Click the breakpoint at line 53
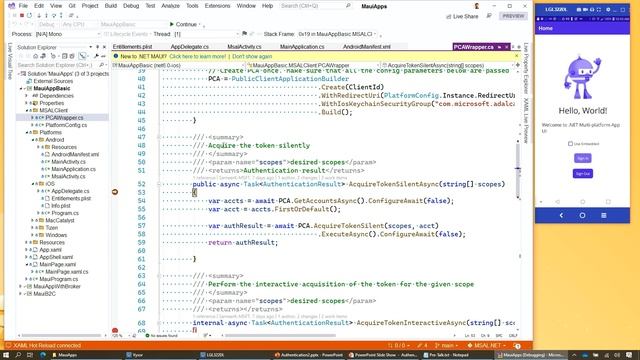 click(115, 192)
